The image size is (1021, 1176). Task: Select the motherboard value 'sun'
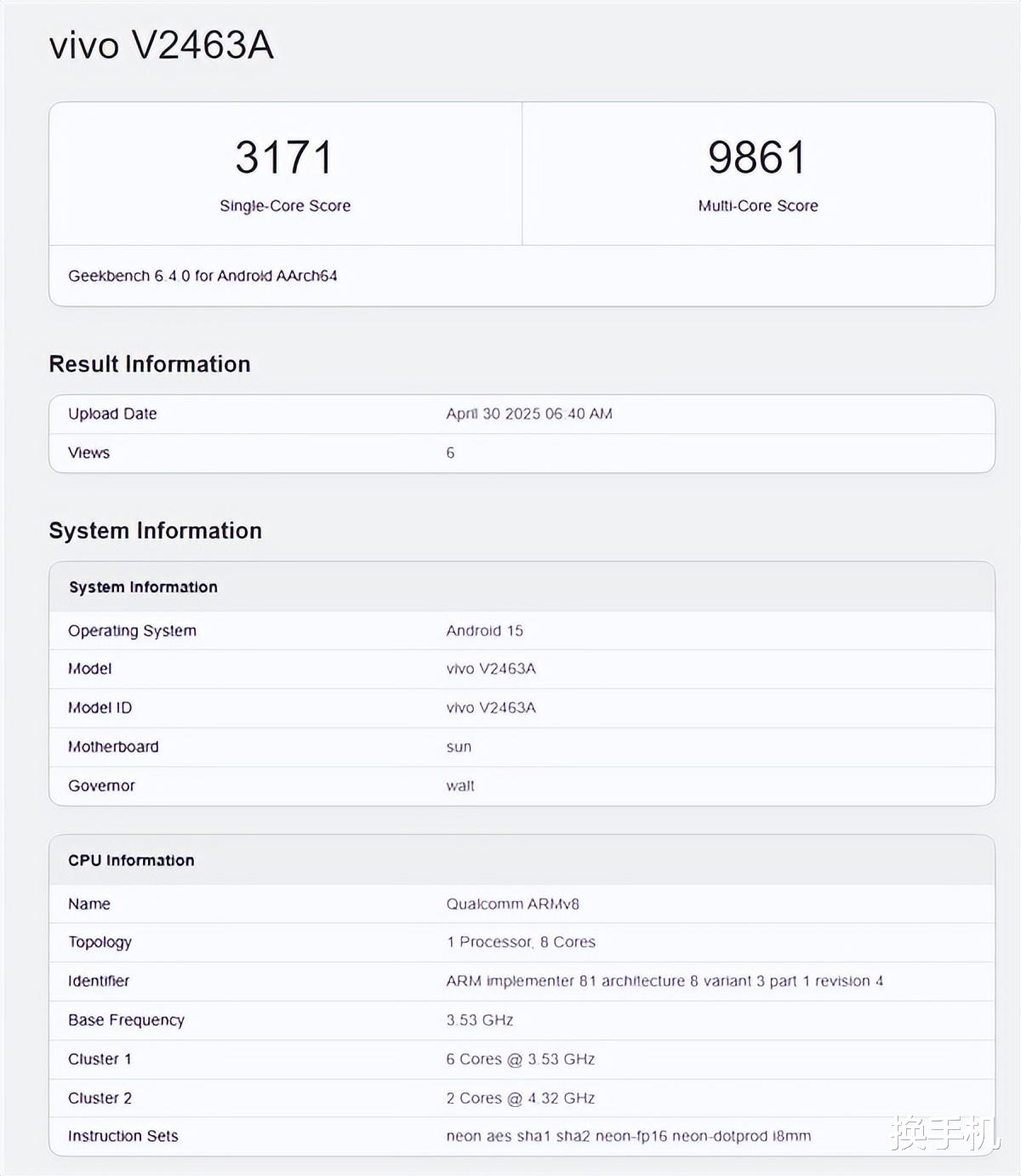click(x=459, y=747)
